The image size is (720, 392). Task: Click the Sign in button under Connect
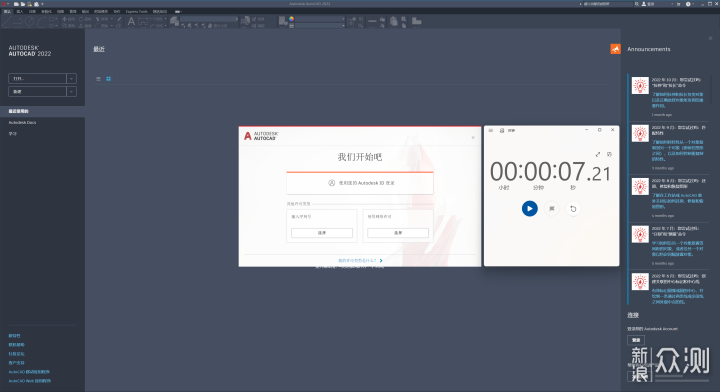636,340
